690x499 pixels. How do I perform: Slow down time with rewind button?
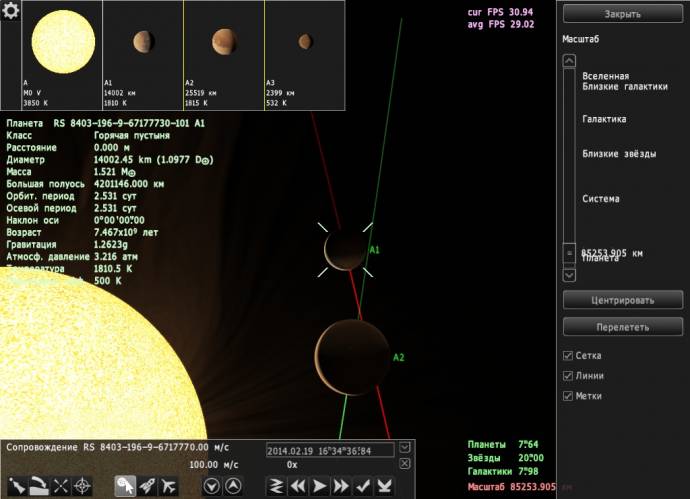pos(298,486)
